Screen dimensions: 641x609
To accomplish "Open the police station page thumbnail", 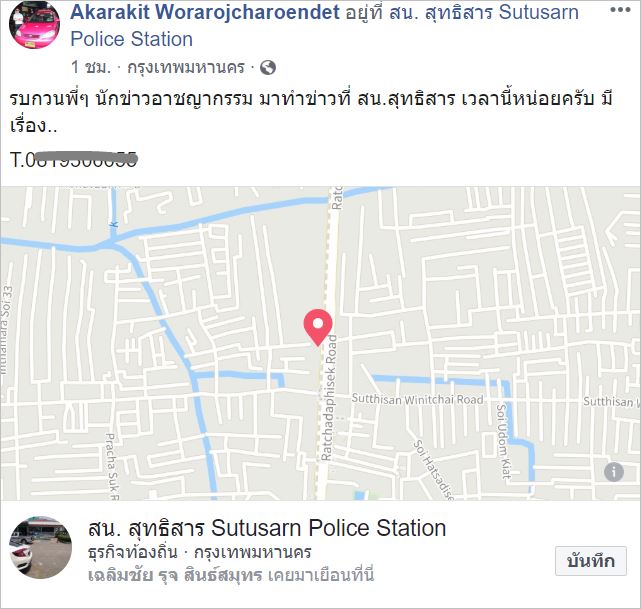I will click(40, 547).
